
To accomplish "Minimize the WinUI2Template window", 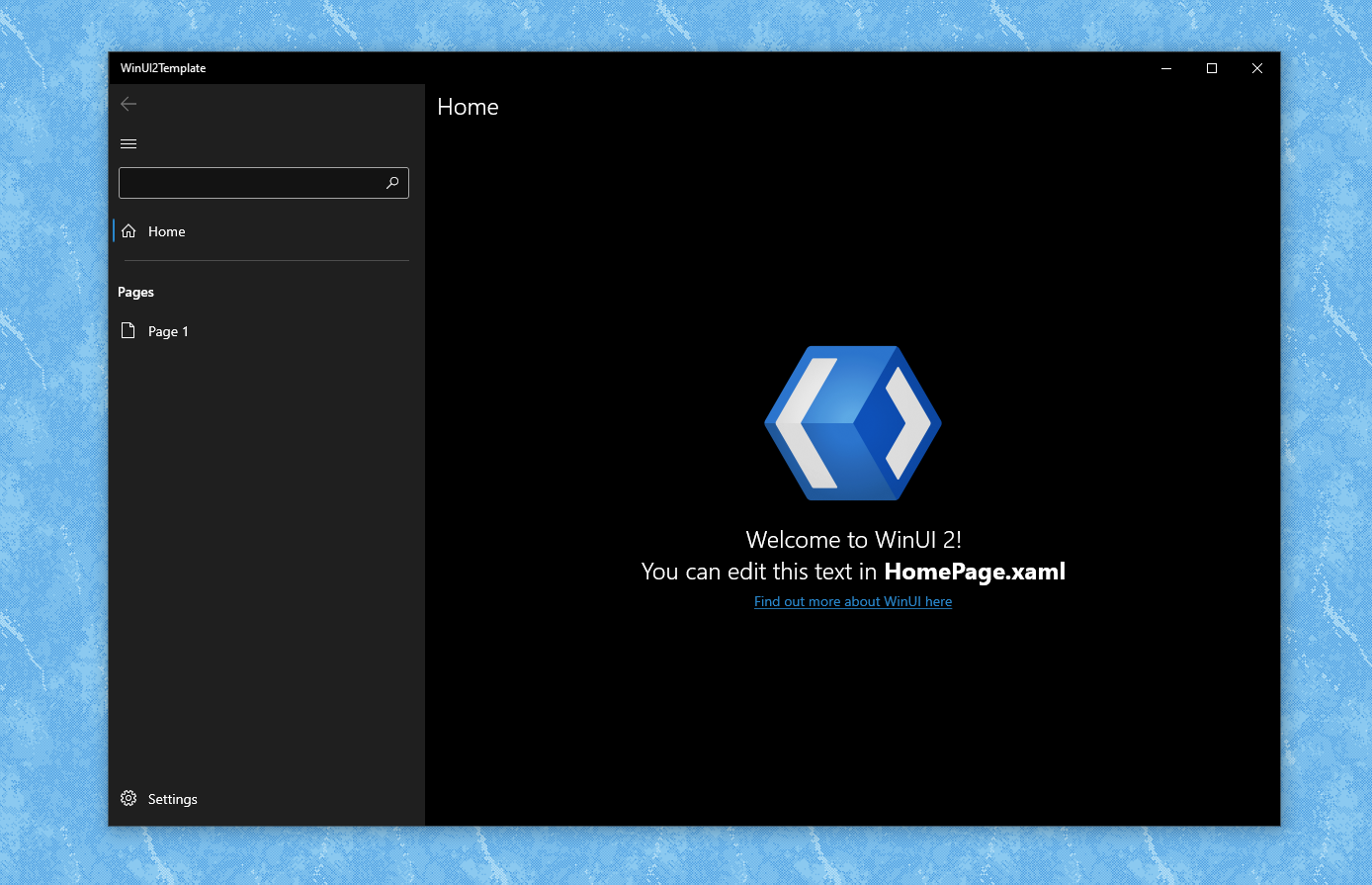I will (1166, 68).
